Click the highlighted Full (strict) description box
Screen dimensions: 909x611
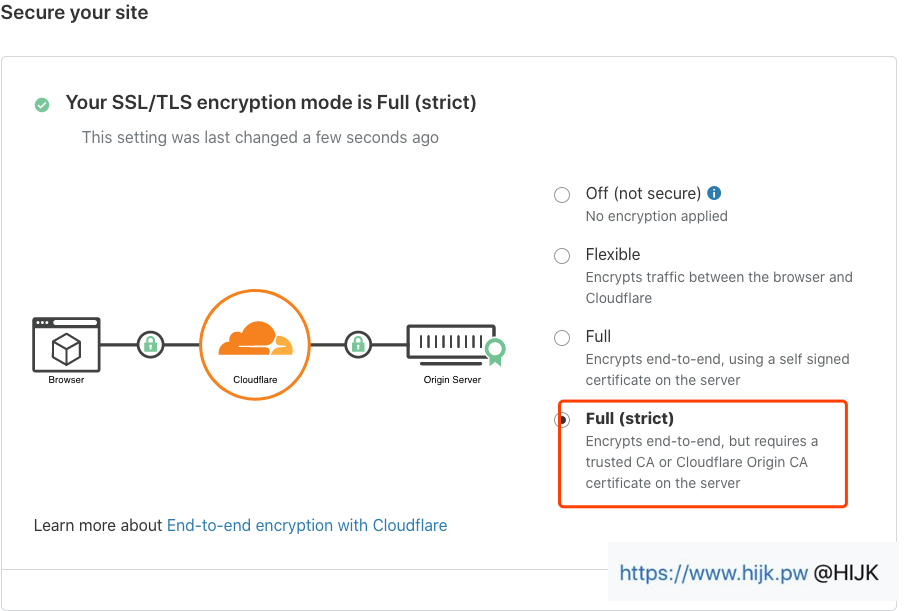click(703, 453)
